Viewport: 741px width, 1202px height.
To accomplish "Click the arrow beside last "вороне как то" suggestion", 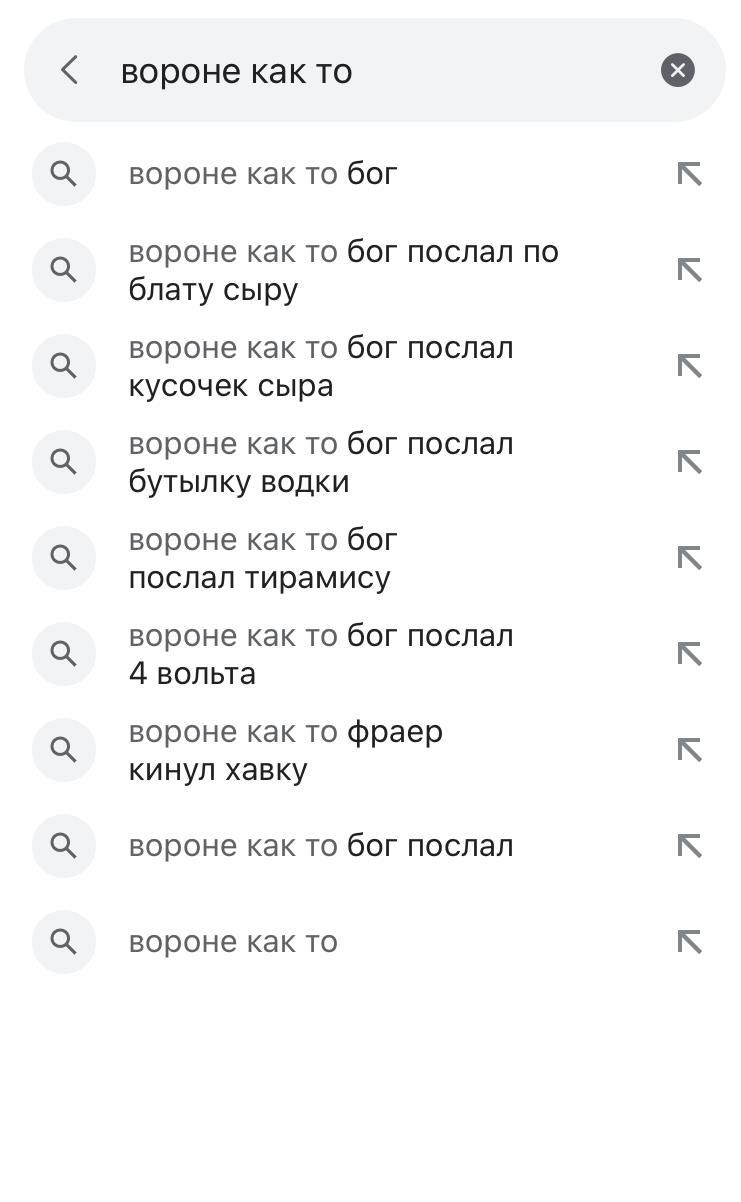I will click(x=689, y=942).
